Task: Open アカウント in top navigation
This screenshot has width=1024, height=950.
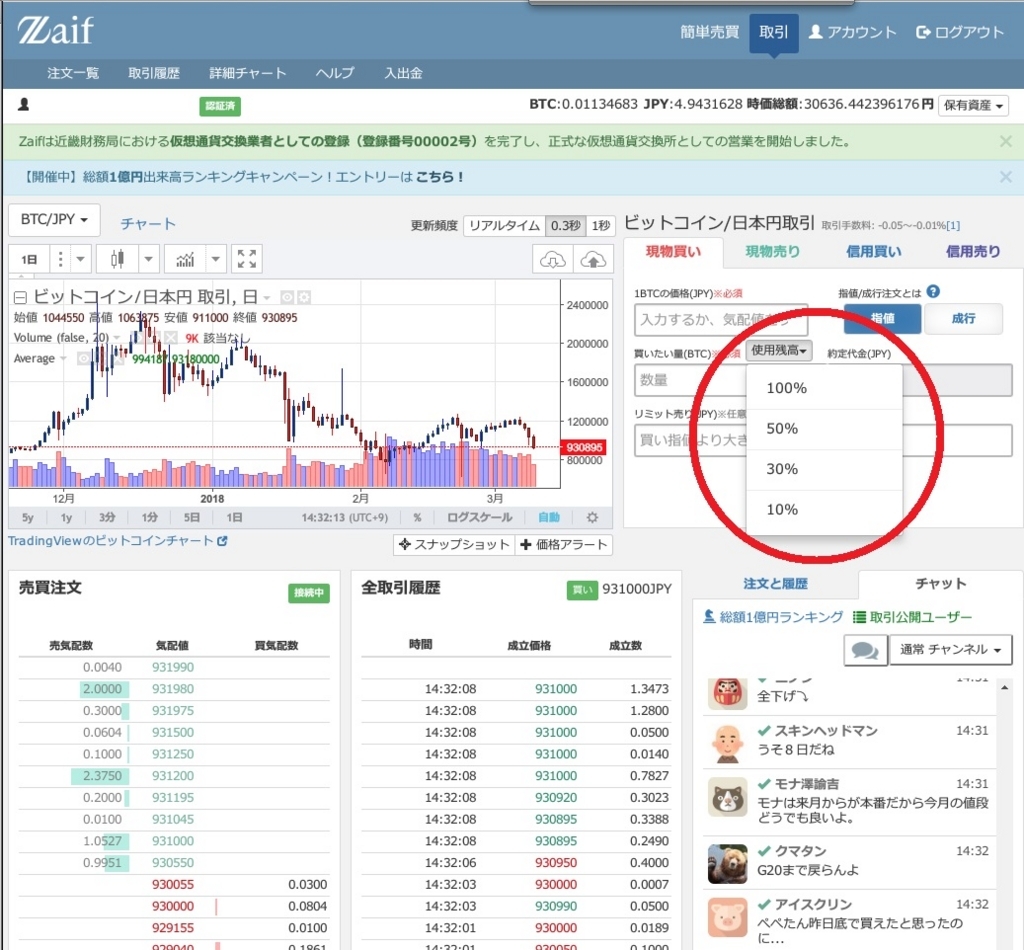Action: (x=852, y=32)
